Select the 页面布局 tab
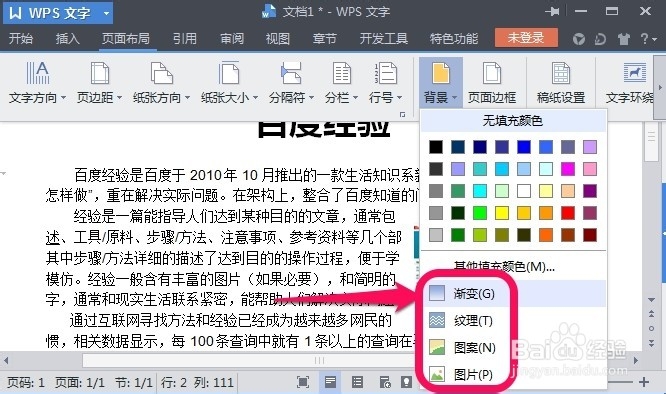Viewport: 666px width, 394px height. click(126, 39)
